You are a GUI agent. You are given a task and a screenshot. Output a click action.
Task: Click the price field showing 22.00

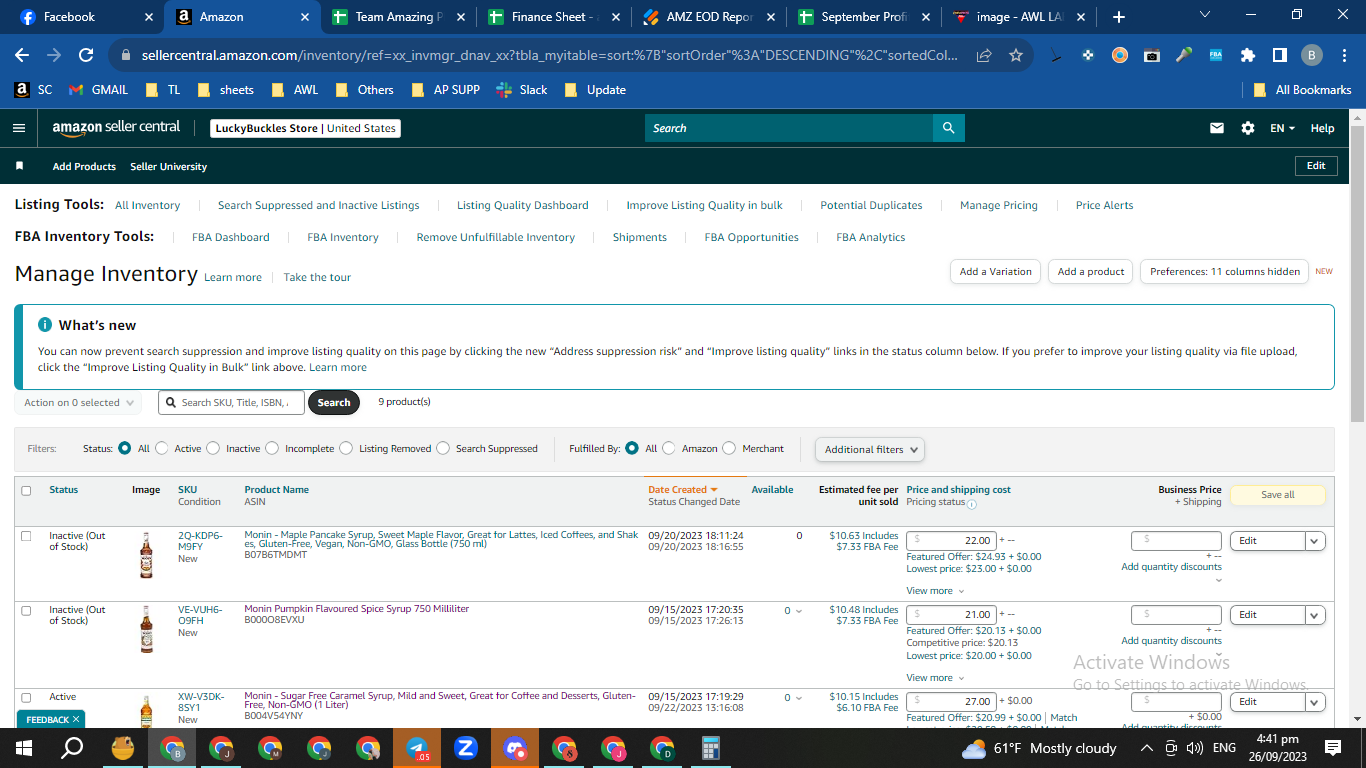pos(951,540)
